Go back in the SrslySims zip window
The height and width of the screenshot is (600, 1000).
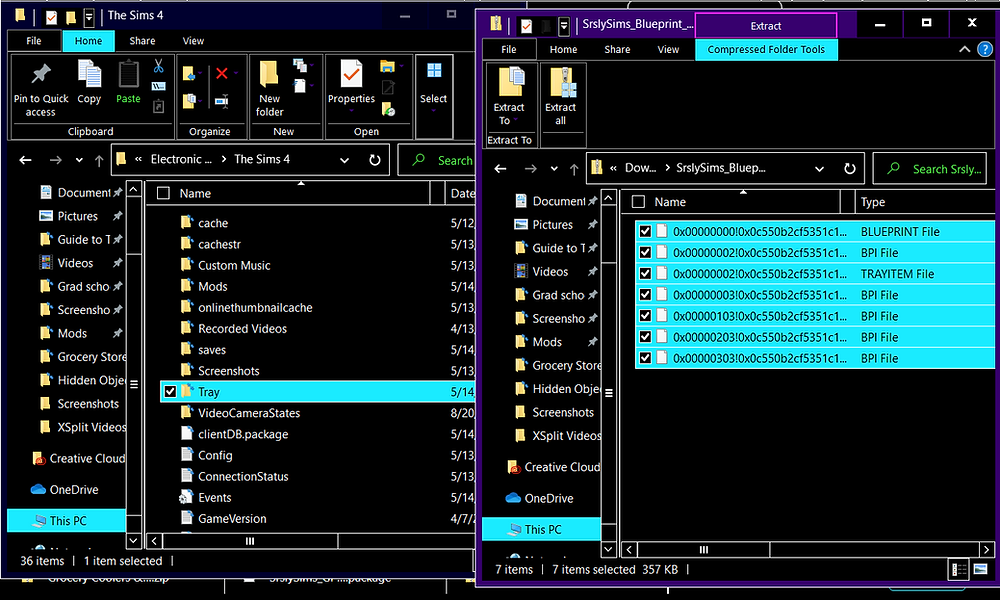click(x=501, y=168)
